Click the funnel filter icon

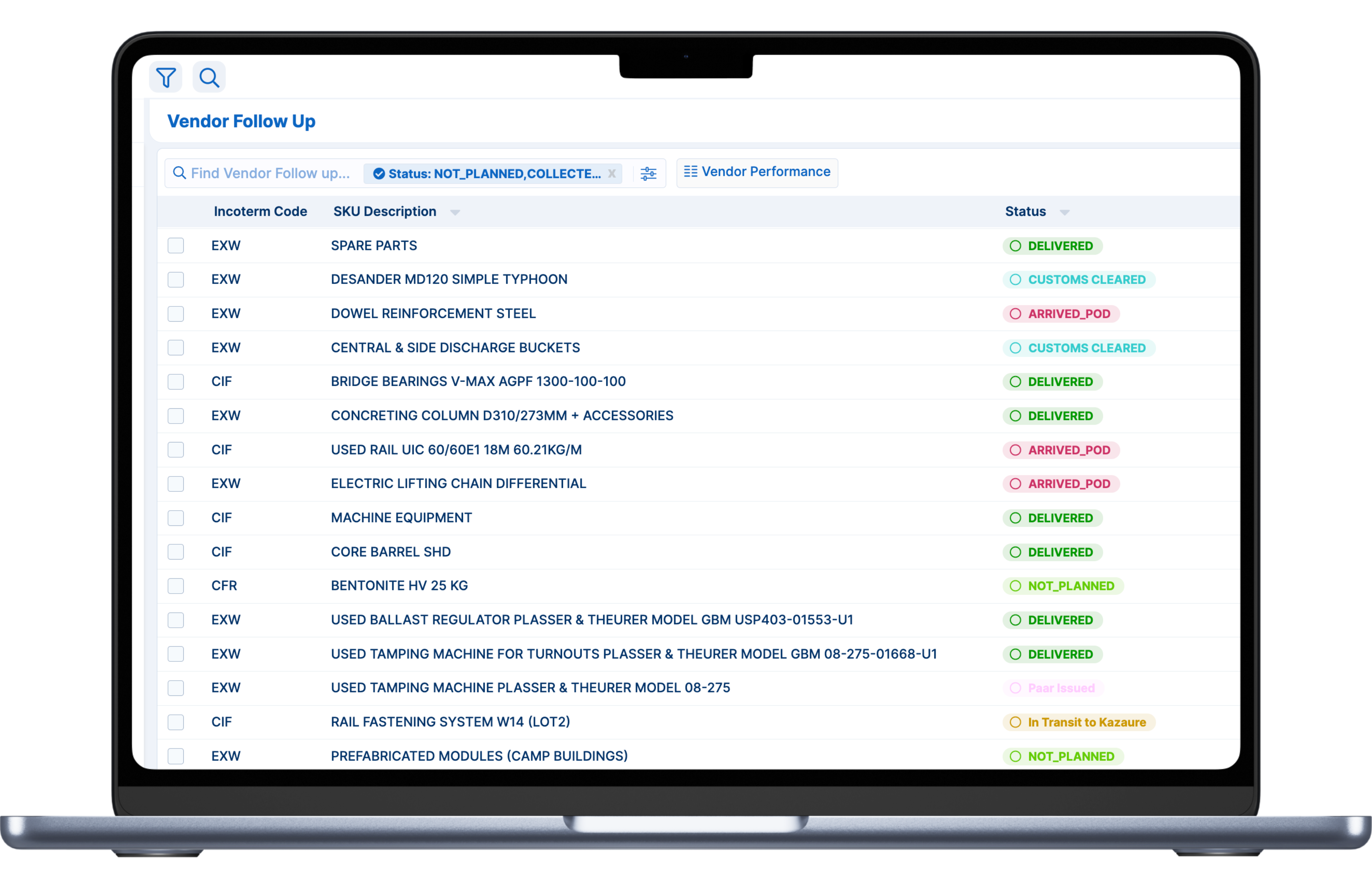pos(165,77)
